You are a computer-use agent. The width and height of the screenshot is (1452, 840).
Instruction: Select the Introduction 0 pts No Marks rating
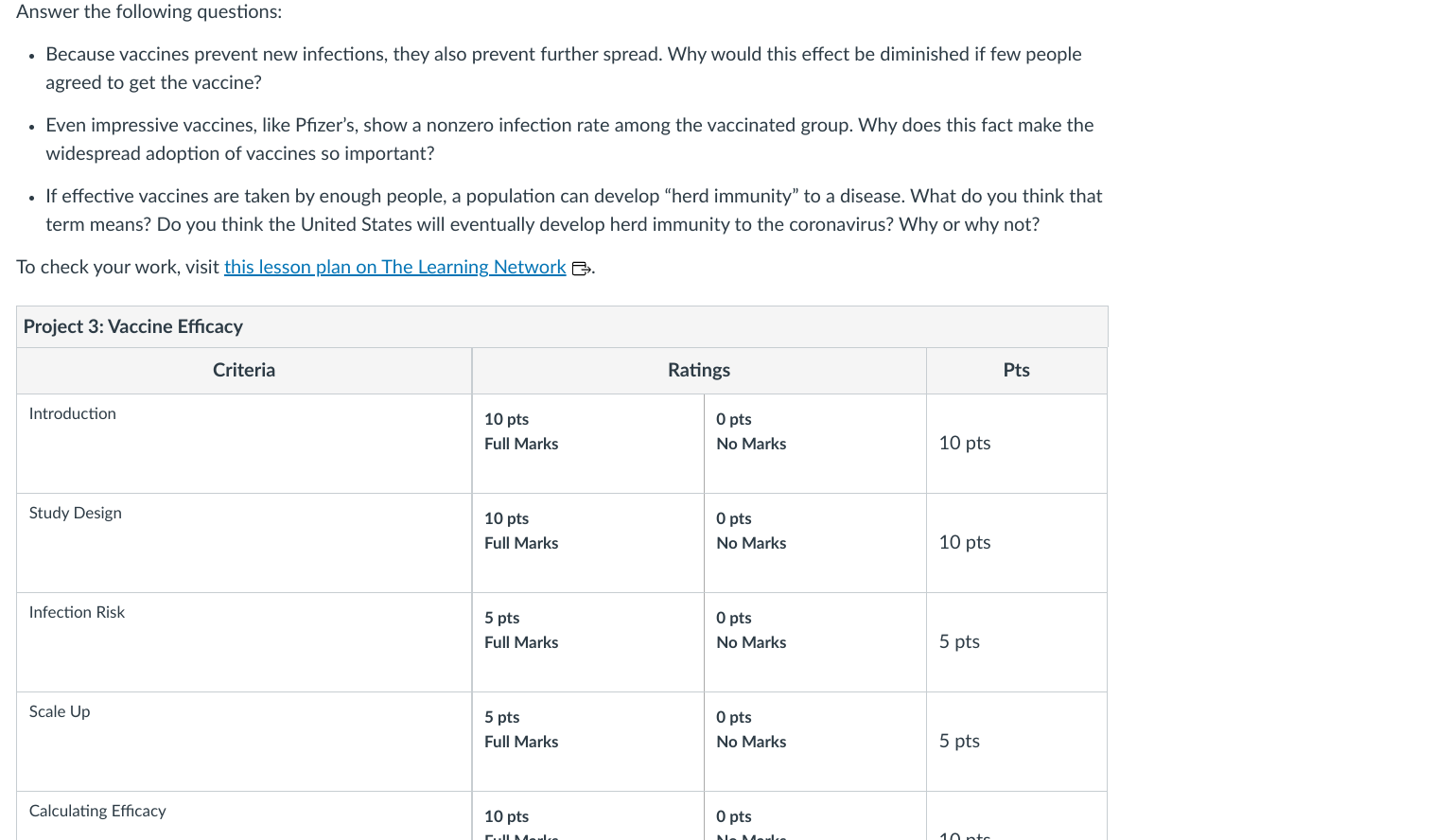(814, 444)
